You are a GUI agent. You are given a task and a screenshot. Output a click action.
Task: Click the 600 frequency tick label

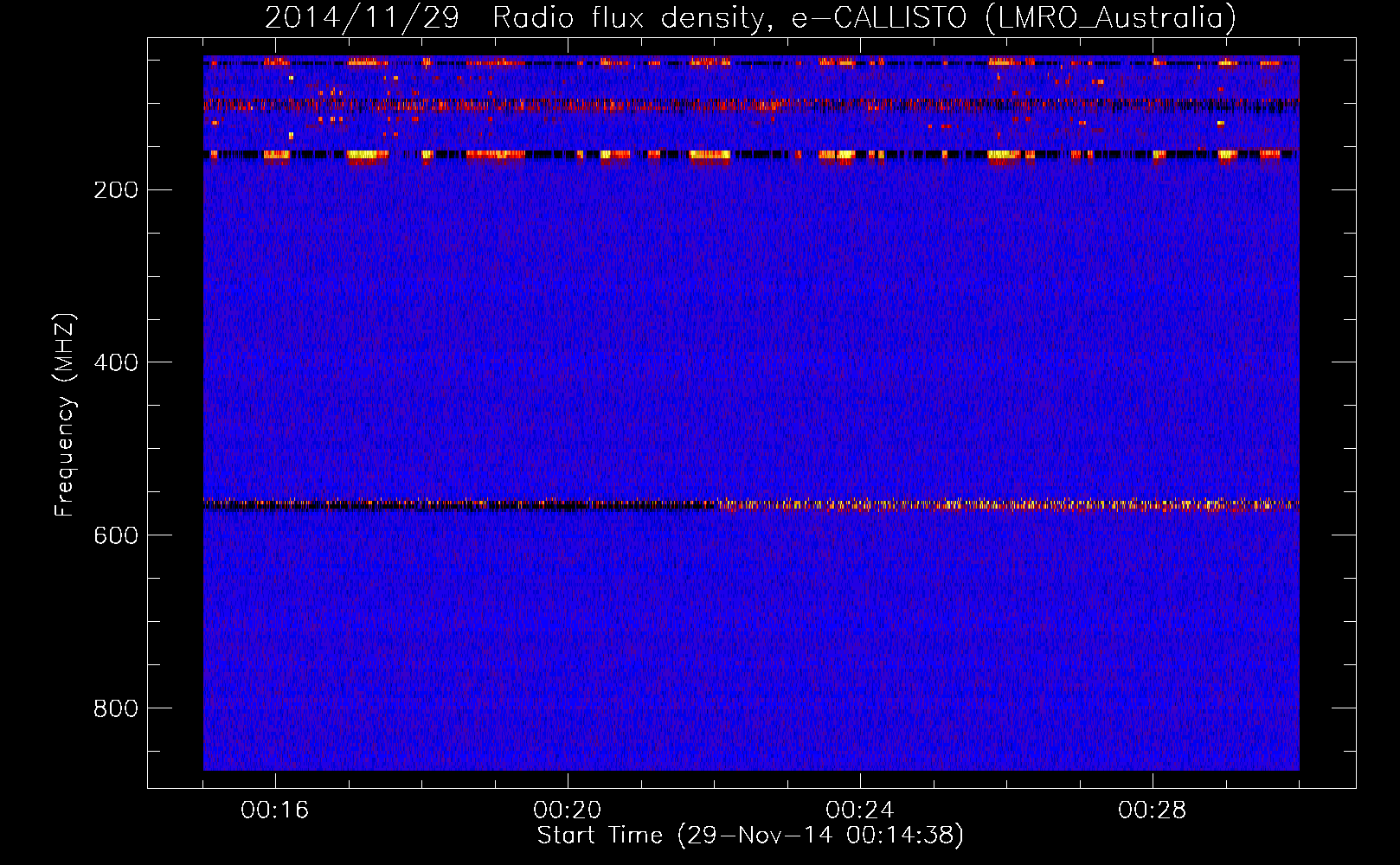point(116,536)
